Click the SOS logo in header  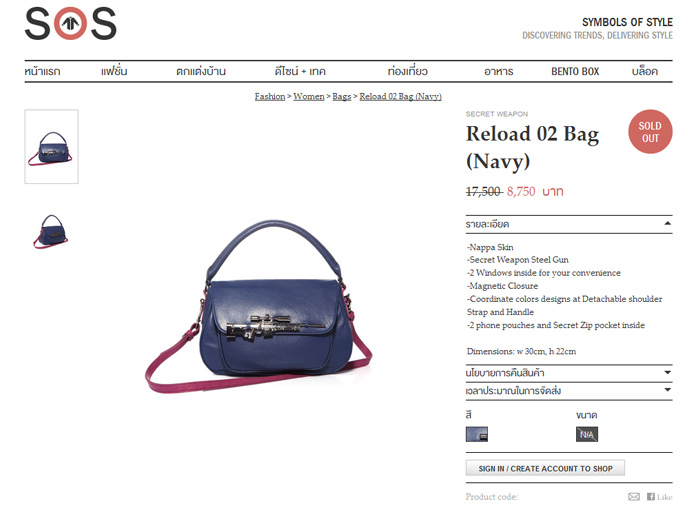(71, 24)
